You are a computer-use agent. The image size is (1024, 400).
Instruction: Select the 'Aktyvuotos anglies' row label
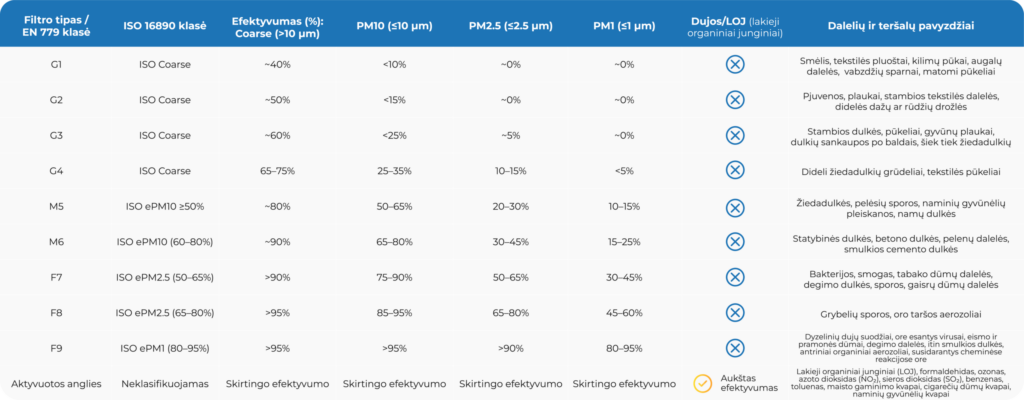coord(56,383)
